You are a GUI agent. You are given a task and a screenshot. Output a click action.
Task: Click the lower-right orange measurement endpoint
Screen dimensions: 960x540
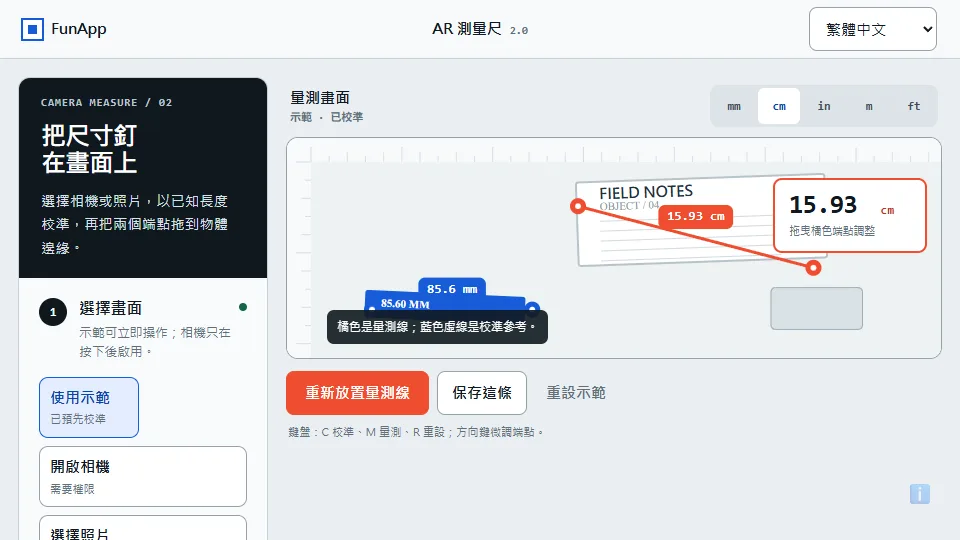[813, 268]
